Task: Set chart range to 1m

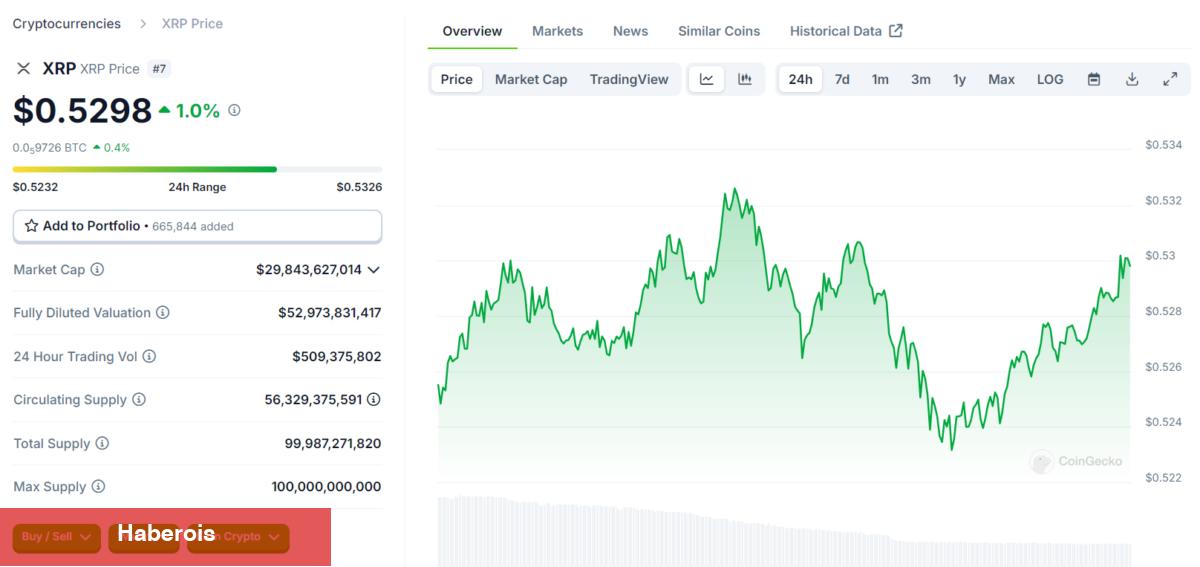Action: 880,79
